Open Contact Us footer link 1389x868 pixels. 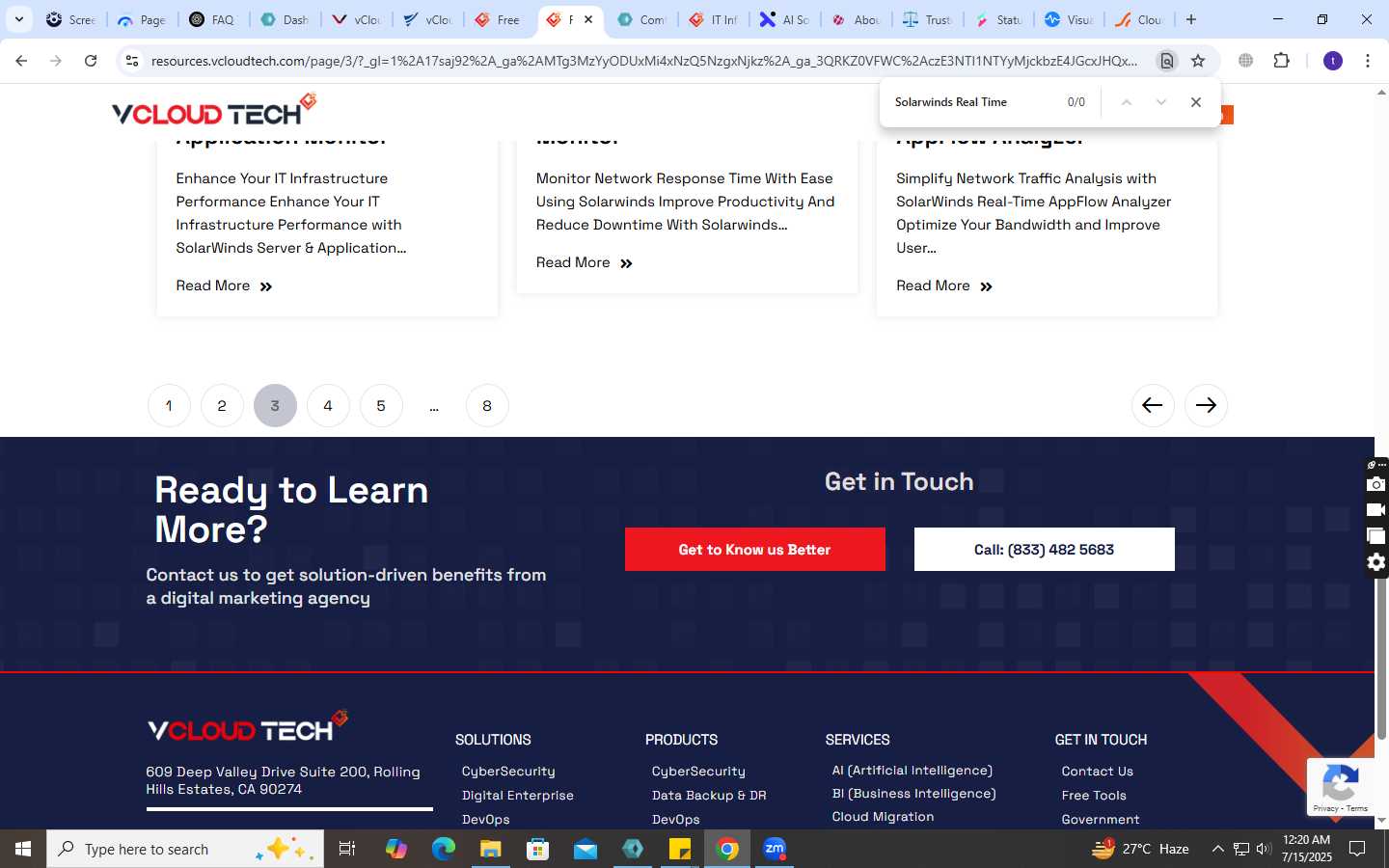click(x=1098, y=772)
